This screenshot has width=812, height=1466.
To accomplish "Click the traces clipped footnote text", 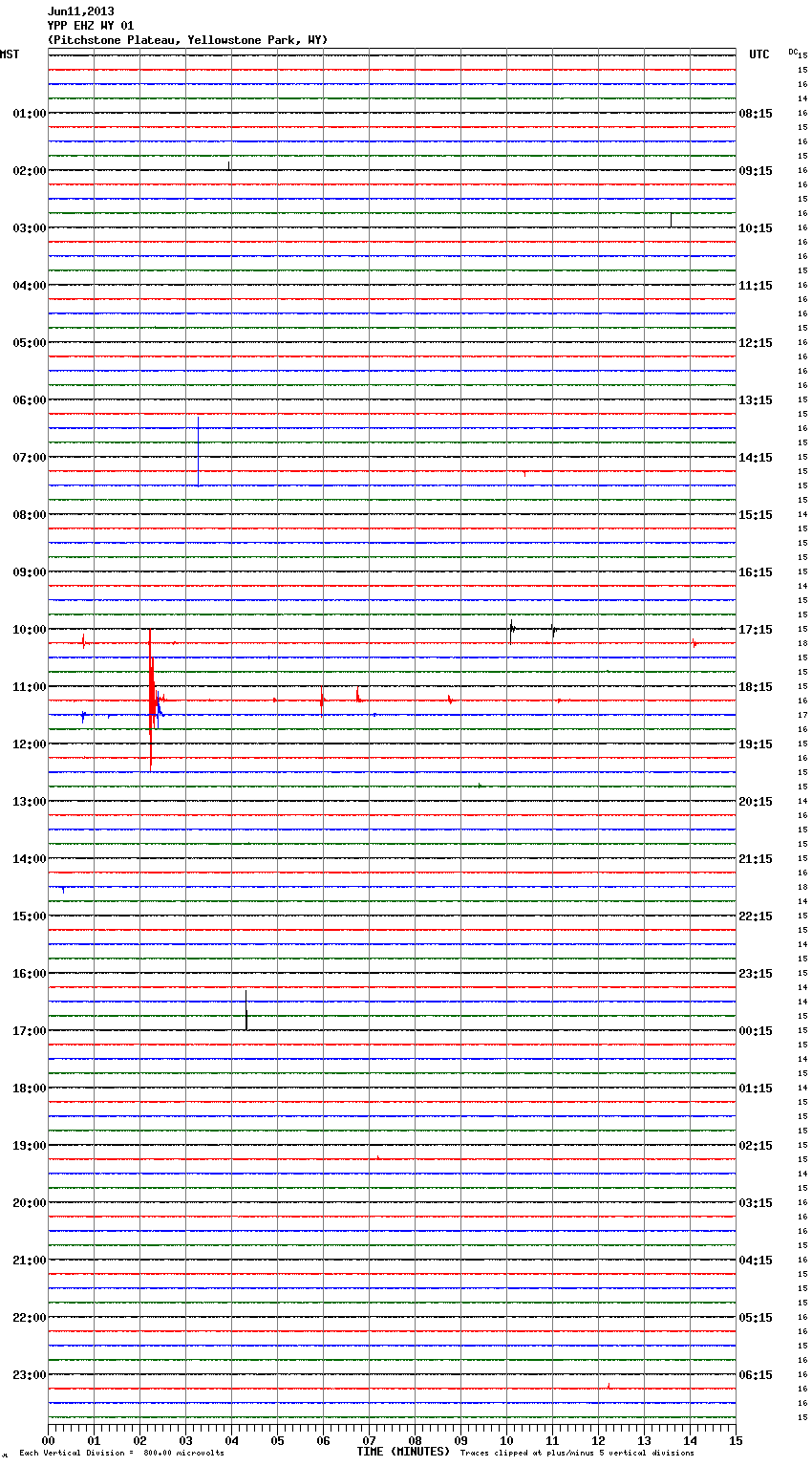I will coord(577,1454).
